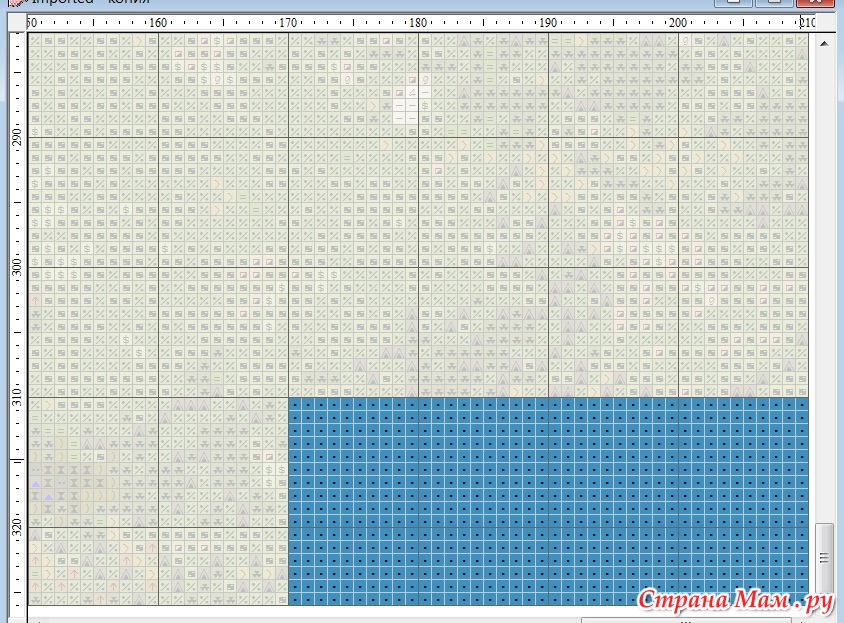Click horizontal ruler label 180

(418, 23)
